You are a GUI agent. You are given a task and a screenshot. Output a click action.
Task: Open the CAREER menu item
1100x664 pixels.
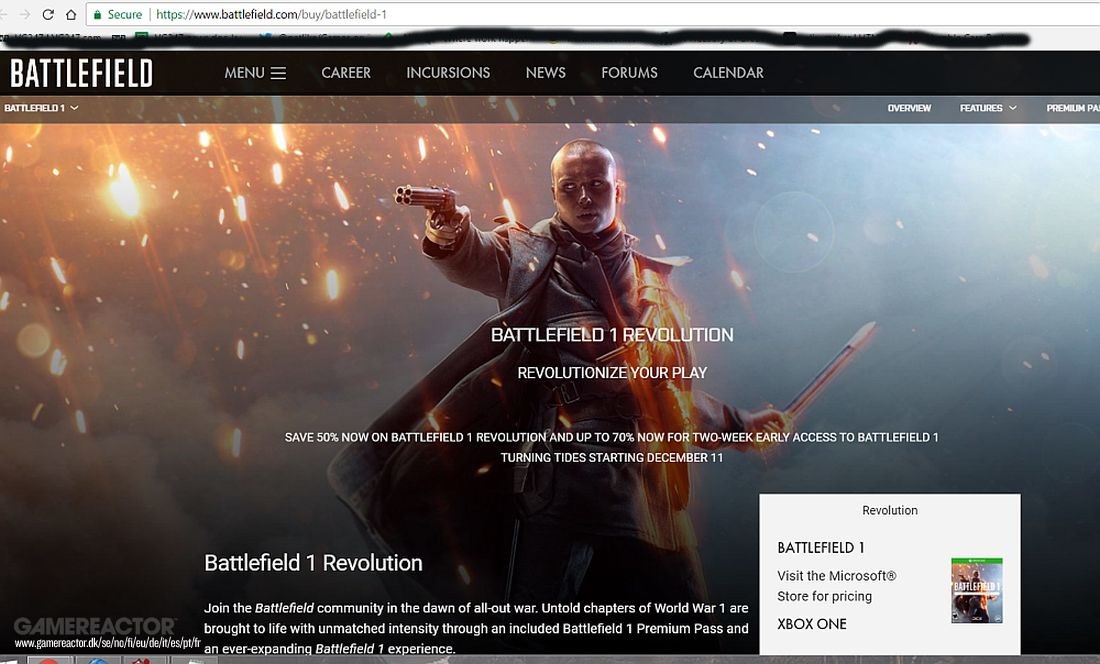(x=345, y=72)
